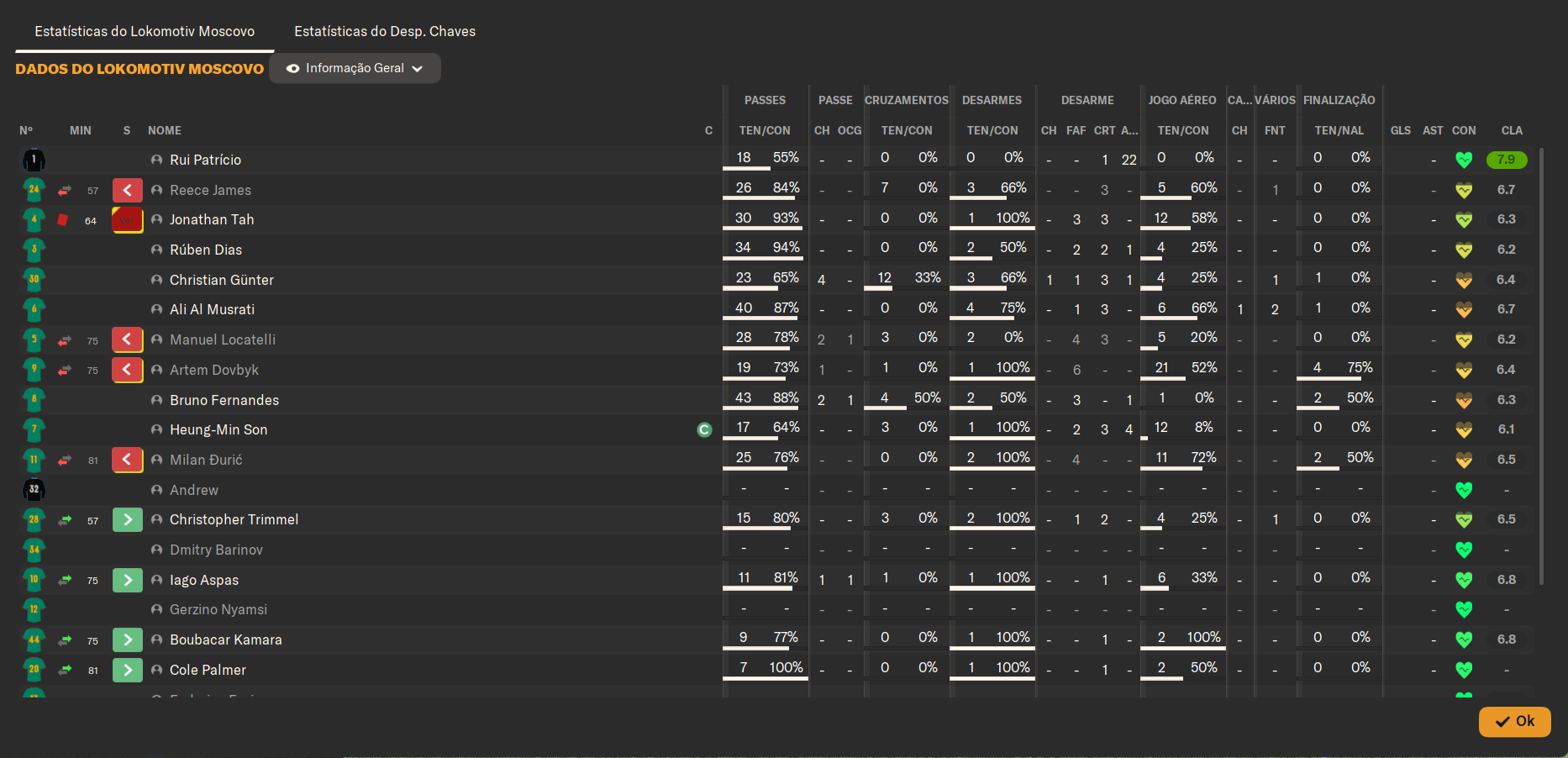The width and height of the screenshot is (1568, 758).
Task: Click substituted-off arrow next to Milan Đurić
Action: point(65,461)
